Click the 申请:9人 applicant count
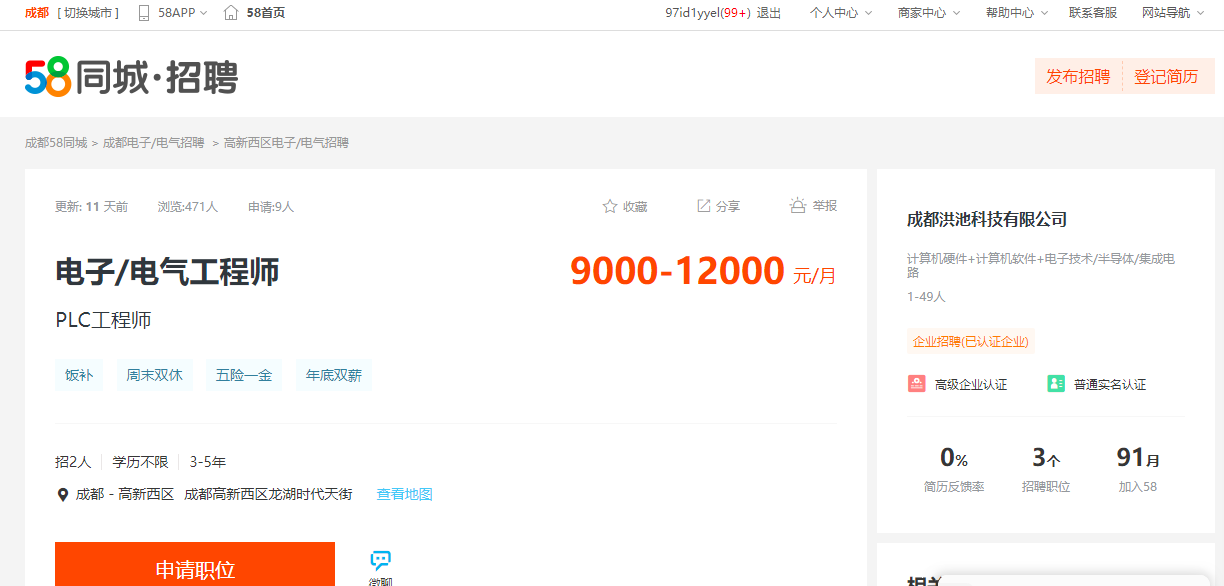Viewport: 1224px width, 586px height. 271,207
